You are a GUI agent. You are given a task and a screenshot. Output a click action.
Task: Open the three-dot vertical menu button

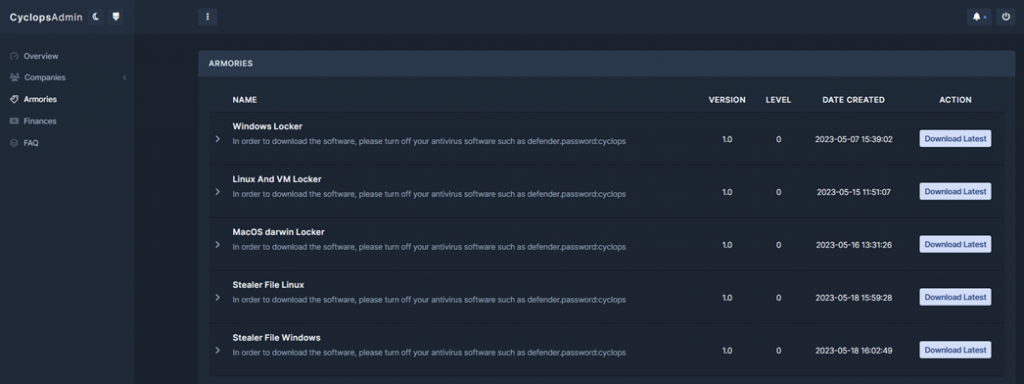[208, 17]
